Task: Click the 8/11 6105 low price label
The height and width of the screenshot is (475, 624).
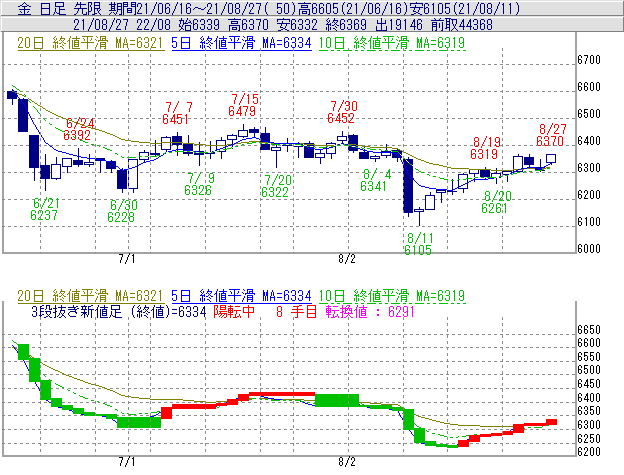Action: [419, 244]
